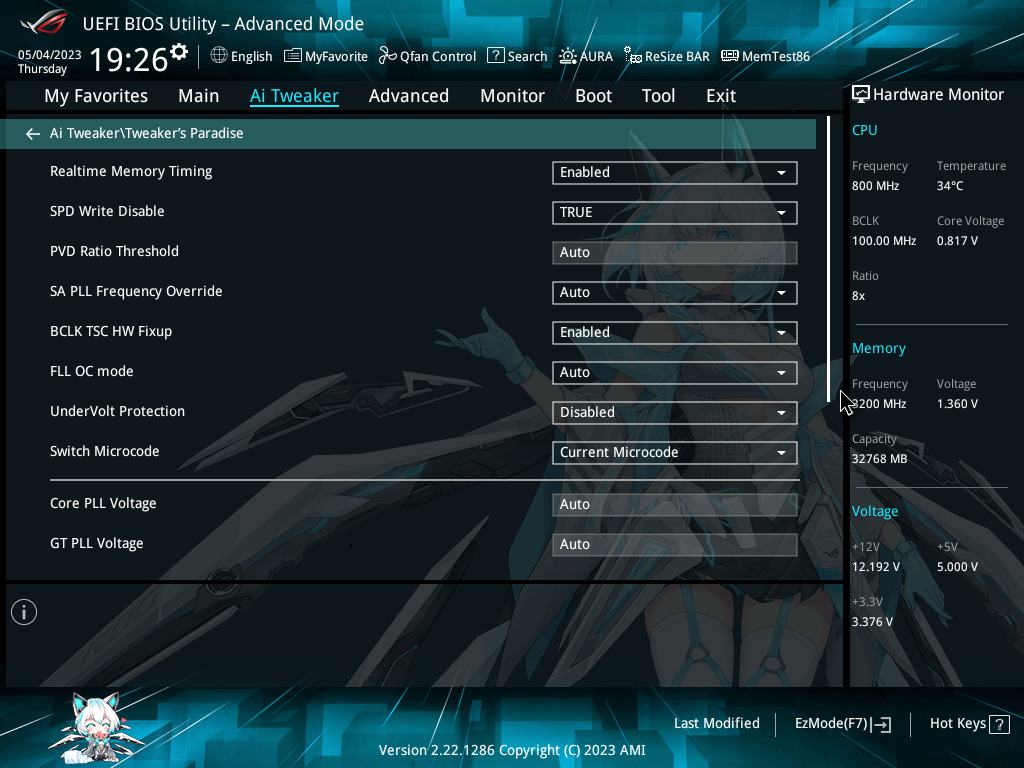The image size is (1024, 768).
Task: Click the Search question mark icon
Action: (496, 56)
